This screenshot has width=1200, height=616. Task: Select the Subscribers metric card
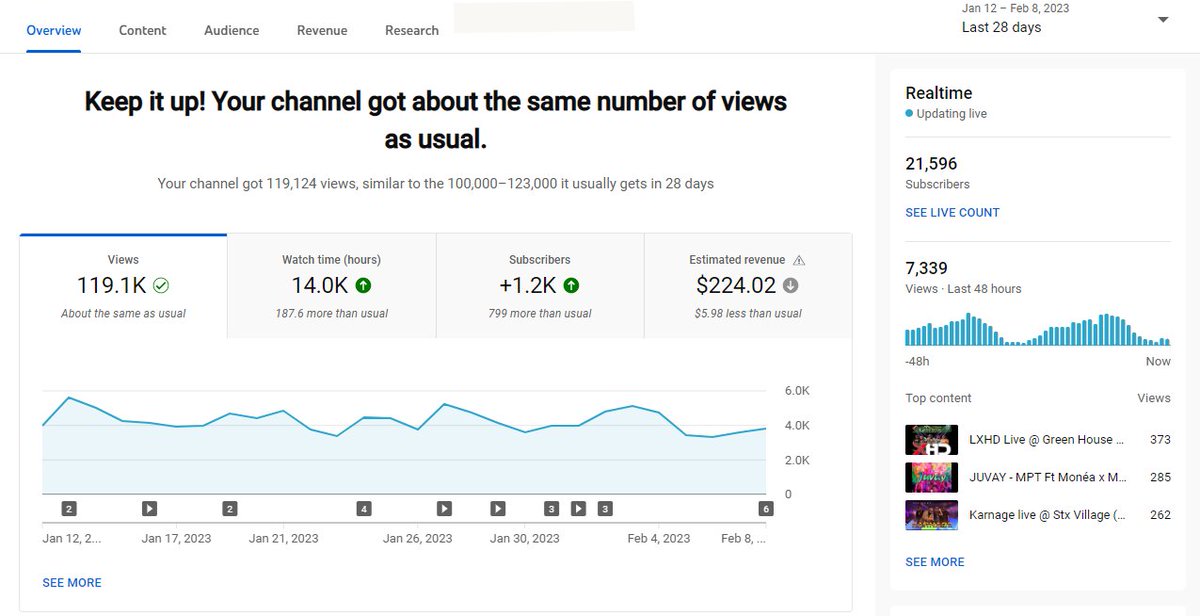(x=540, y=285)
